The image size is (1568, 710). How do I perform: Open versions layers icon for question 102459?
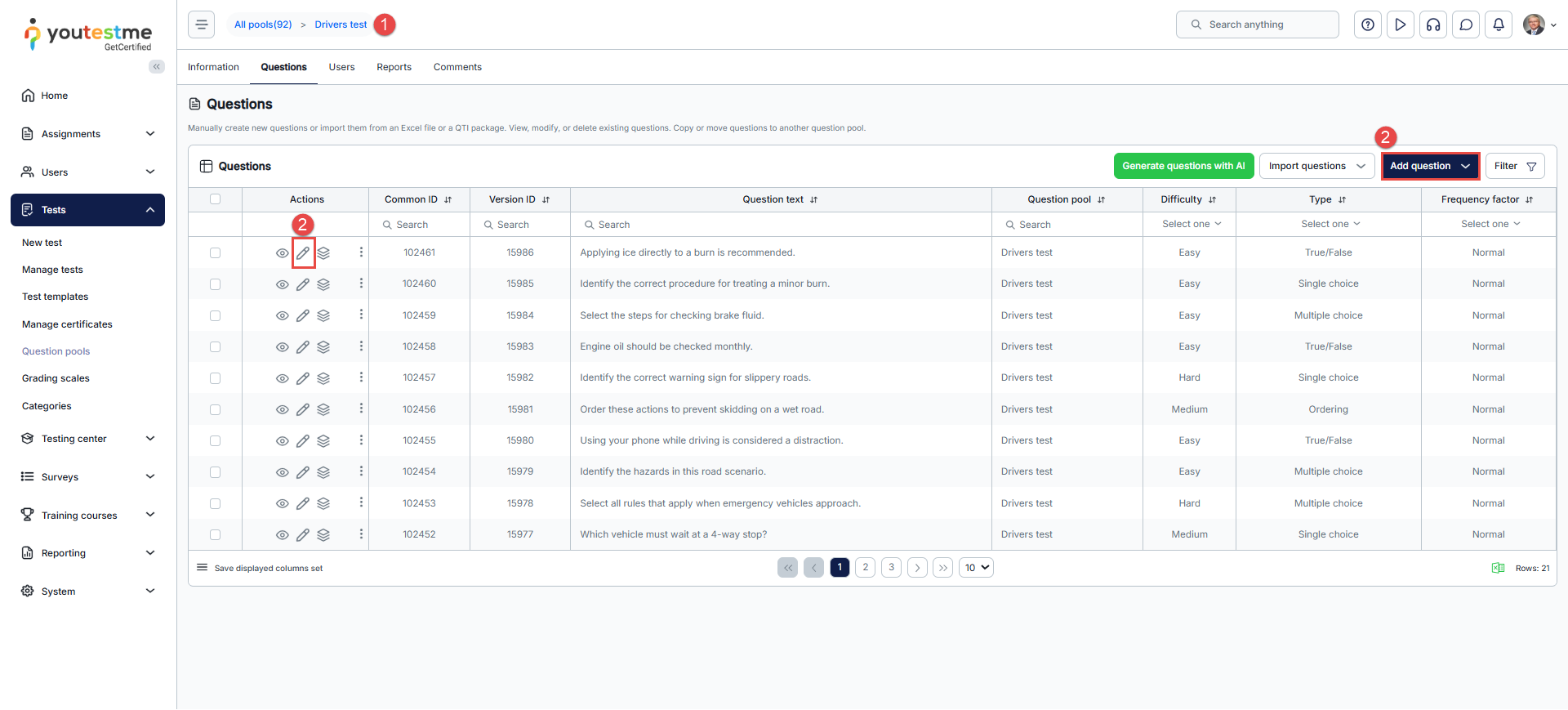323,315
